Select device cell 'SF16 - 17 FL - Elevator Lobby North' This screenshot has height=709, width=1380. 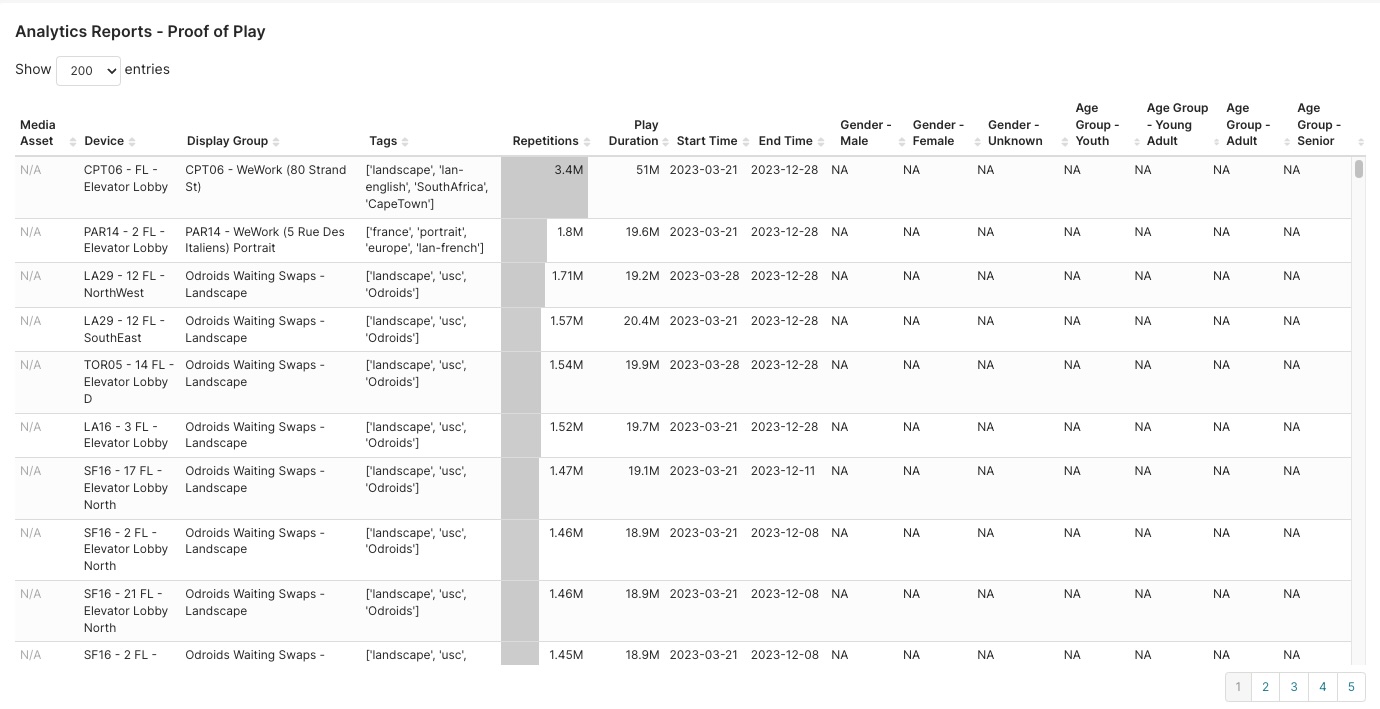126,488
